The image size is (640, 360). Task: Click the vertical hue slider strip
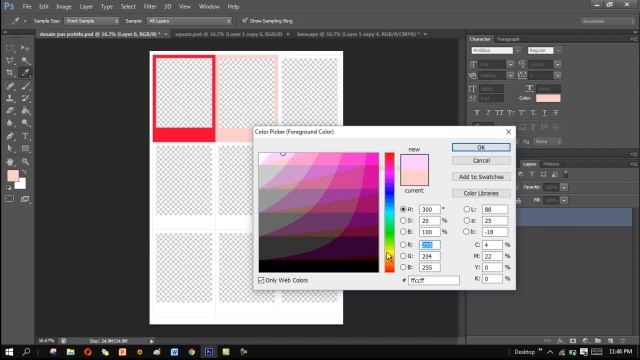(x=389, y=212)
